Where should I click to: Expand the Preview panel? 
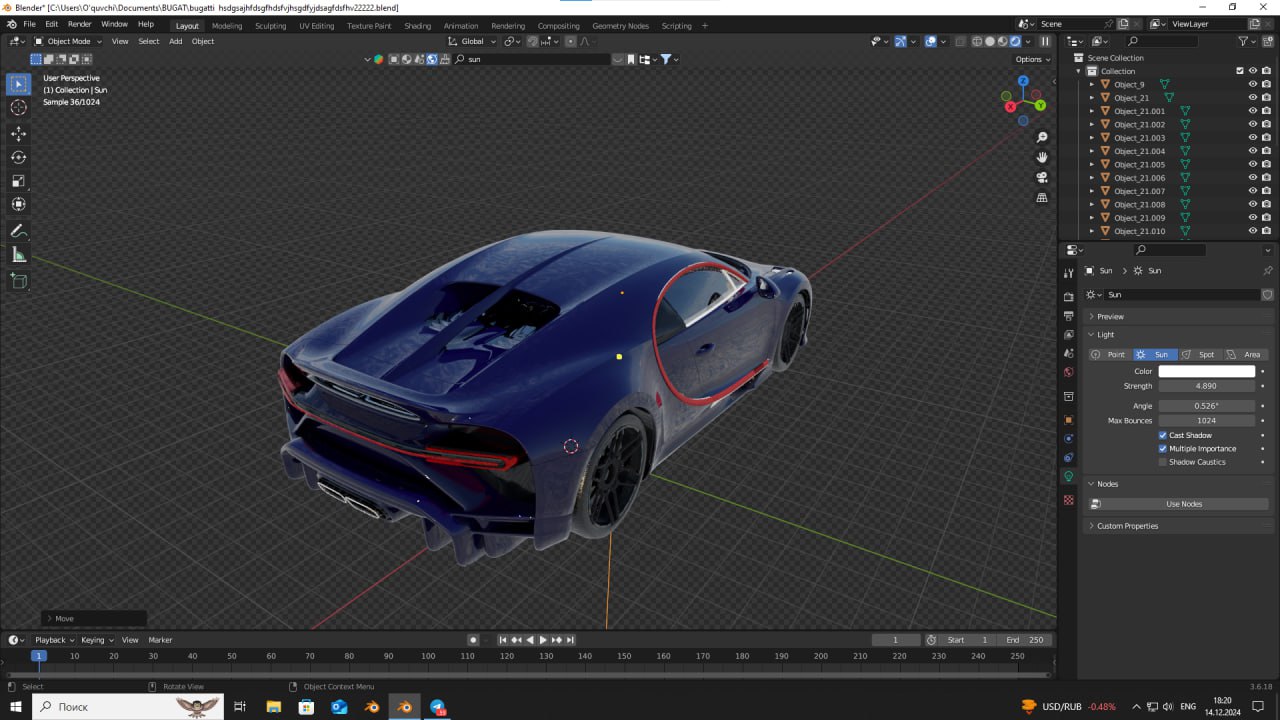click(x=1110, y=316)
